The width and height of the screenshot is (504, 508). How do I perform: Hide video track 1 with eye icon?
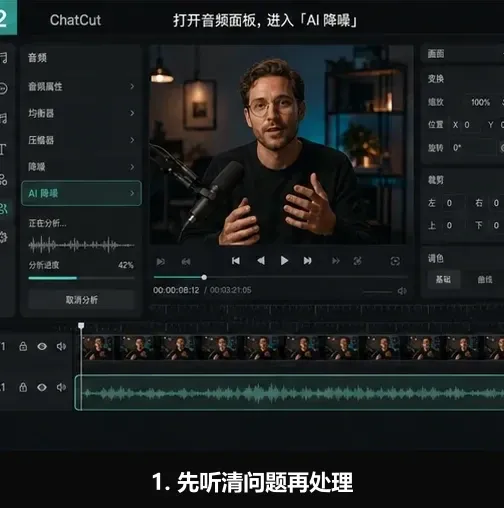42,347
